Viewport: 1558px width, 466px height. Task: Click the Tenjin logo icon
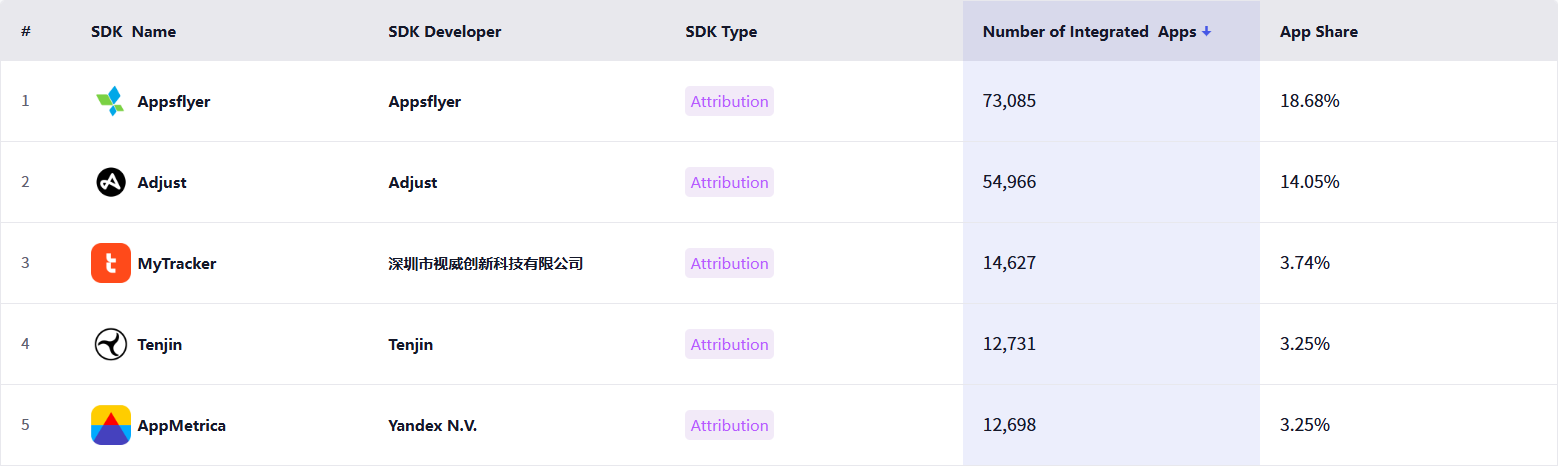(x=110, y=344)
